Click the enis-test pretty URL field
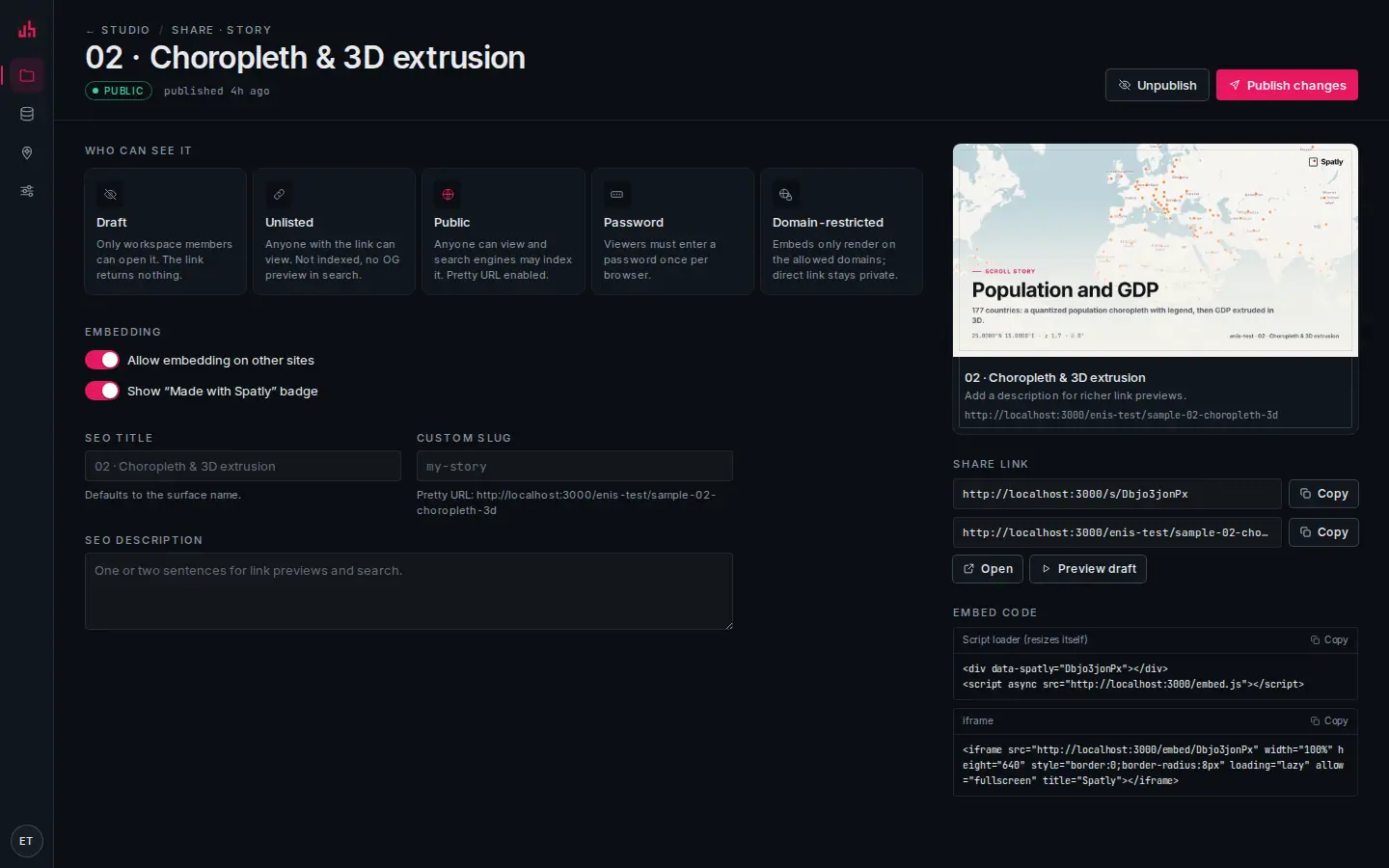Viewport: 1389px width, 868px height. tap(1117, 532)
